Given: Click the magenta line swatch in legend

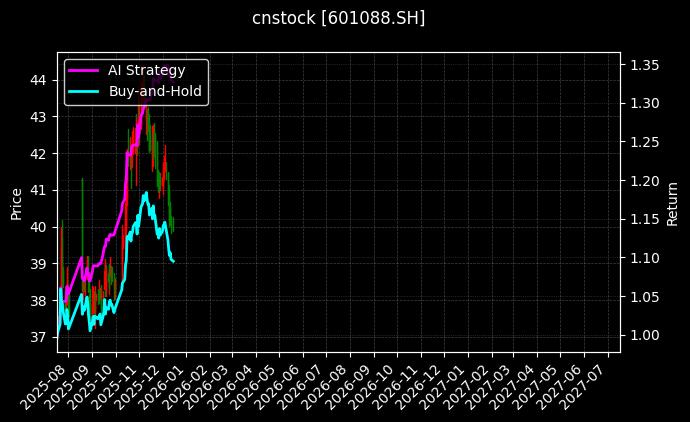Looking at the screenshot, I should pos(83,70).
